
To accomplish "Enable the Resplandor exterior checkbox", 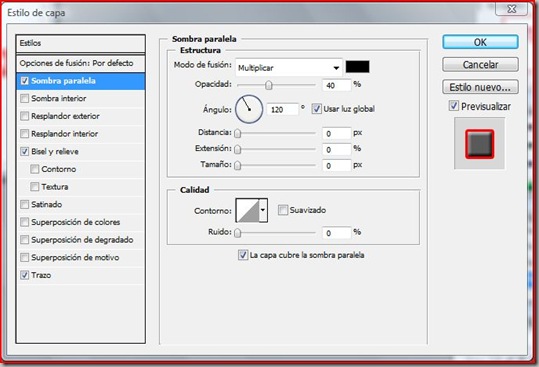I will click(x=24, y=116).
